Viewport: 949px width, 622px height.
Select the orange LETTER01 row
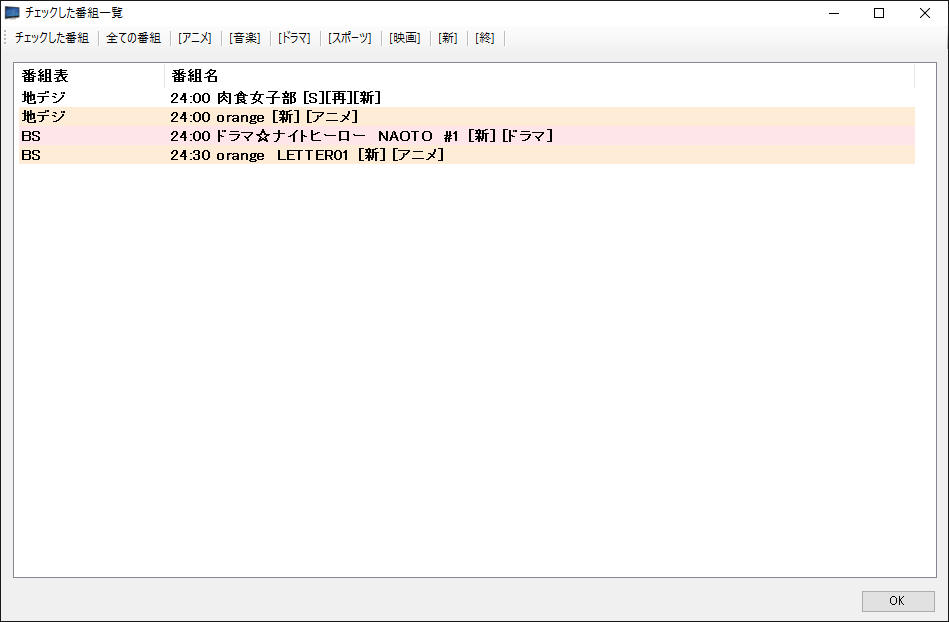click(467, 155)
